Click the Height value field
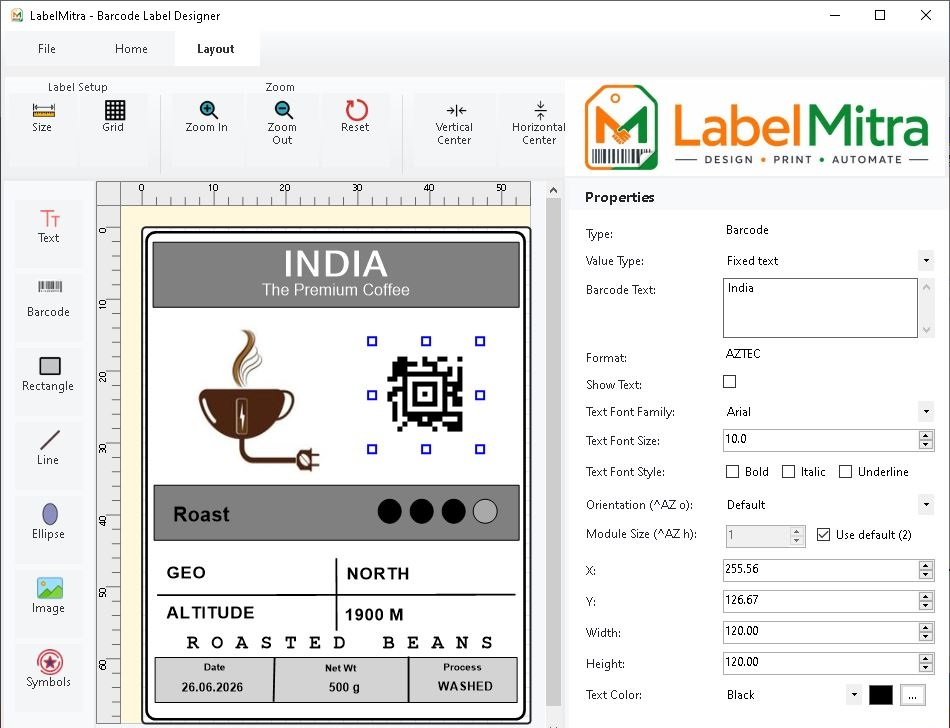The width and height of the screenshot is (950, 728). coord(820,663)
